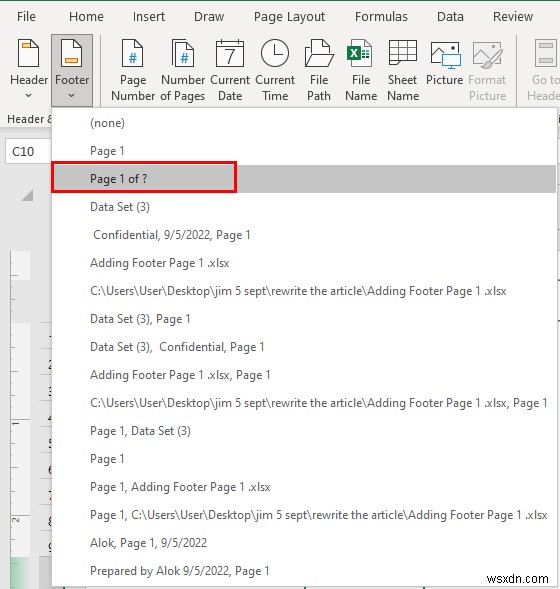Choose 'Prepared by Alok 9/5/2022, Page 1'

(x=304, y=571)
